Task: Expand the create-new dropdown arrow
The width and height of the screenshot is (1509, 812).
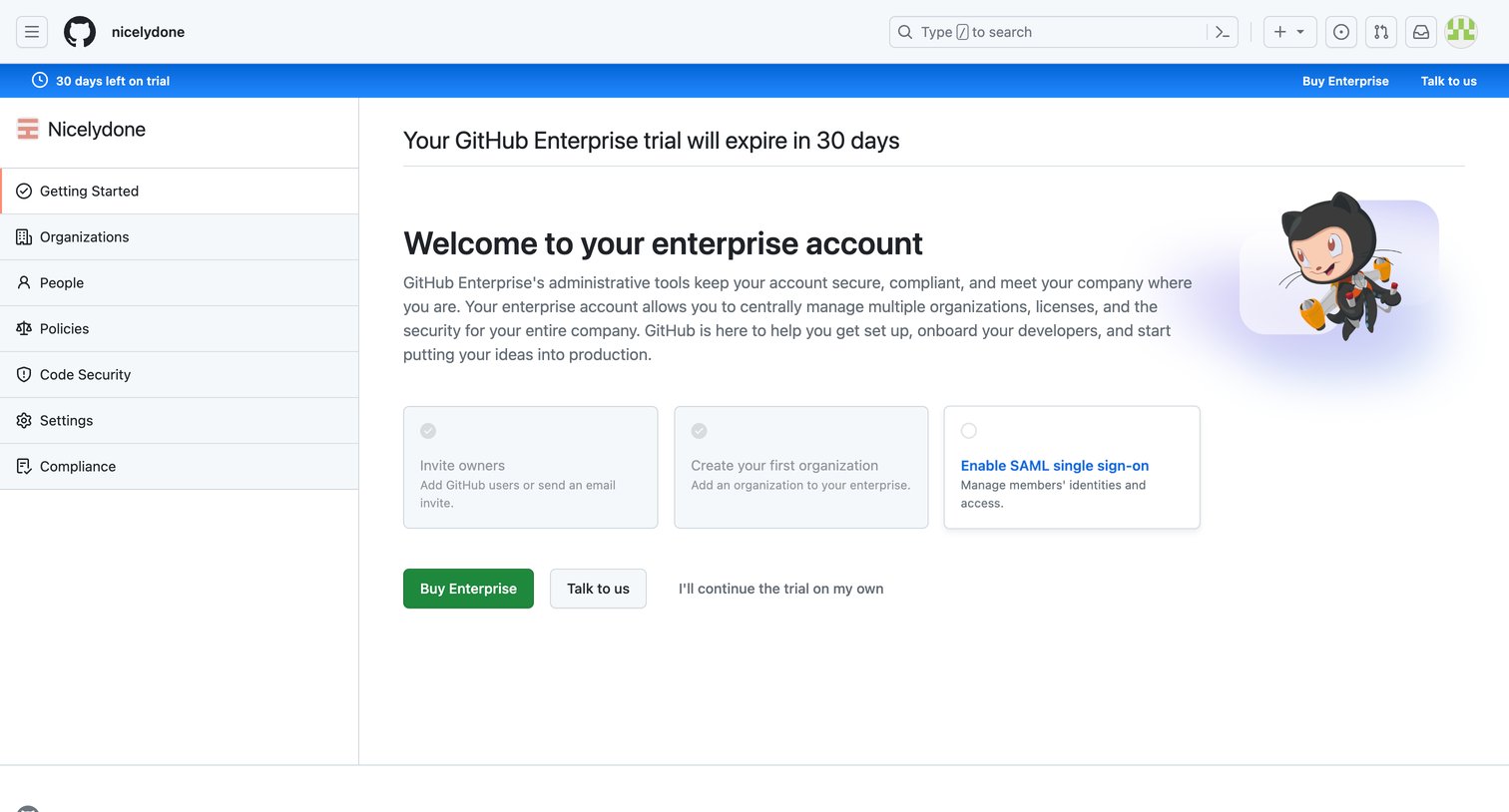Action: (x=1300, y=32)
